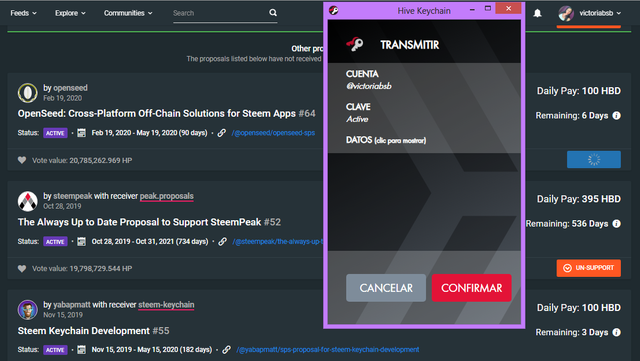The width and height of the screenshot is (640, 361).
Task: Open yabapmatt sps-proposal-for-steem-keychain-development link
Action: (x=328, y=350)
